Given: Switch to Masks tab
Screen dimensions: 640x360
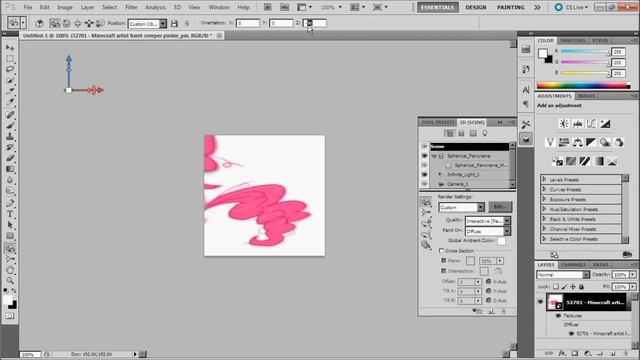Looking at the screenshot, I should click(x=586, y=96).
